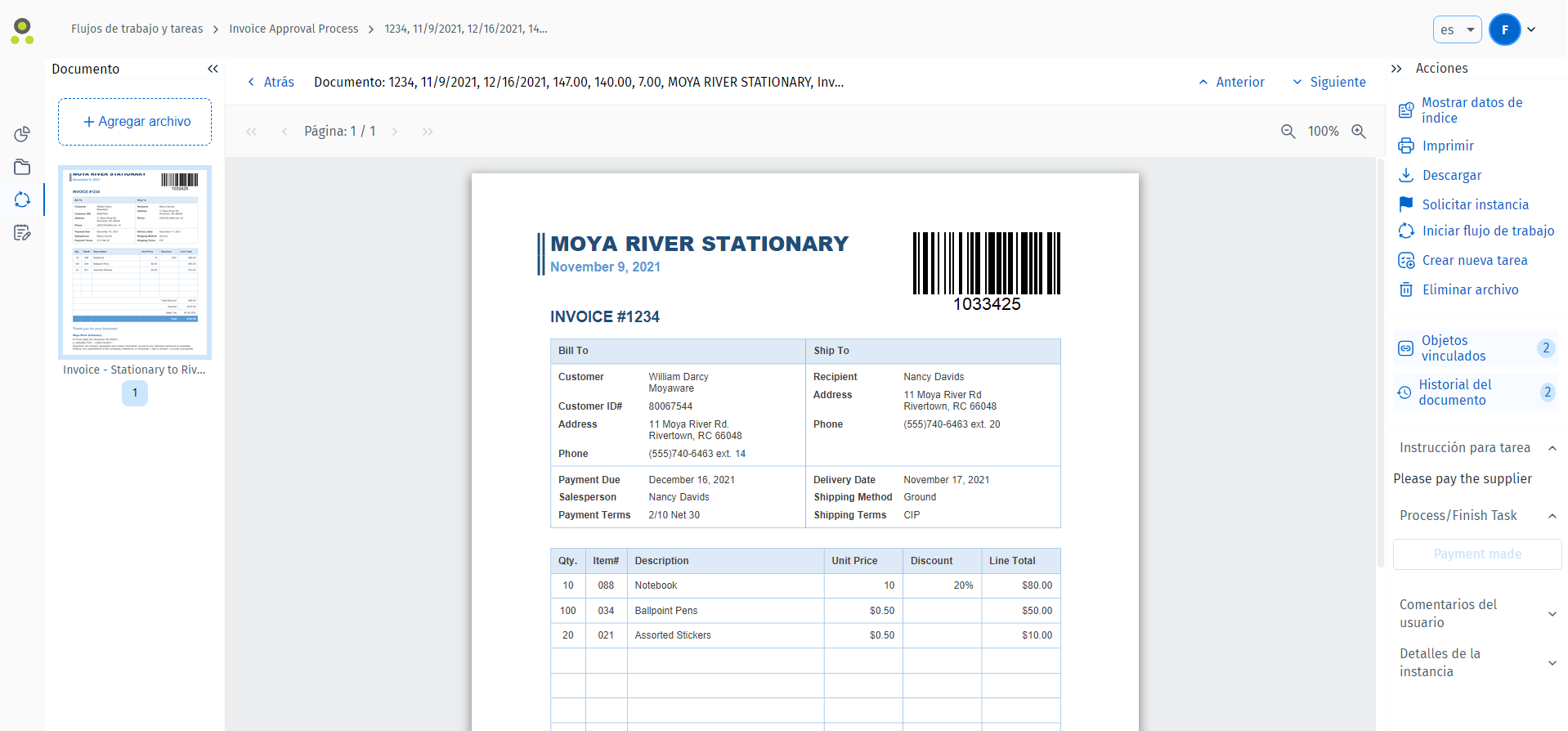Click the zoom in magnifier icon
1568x731 pixels.
click(x=1359, y=132)
